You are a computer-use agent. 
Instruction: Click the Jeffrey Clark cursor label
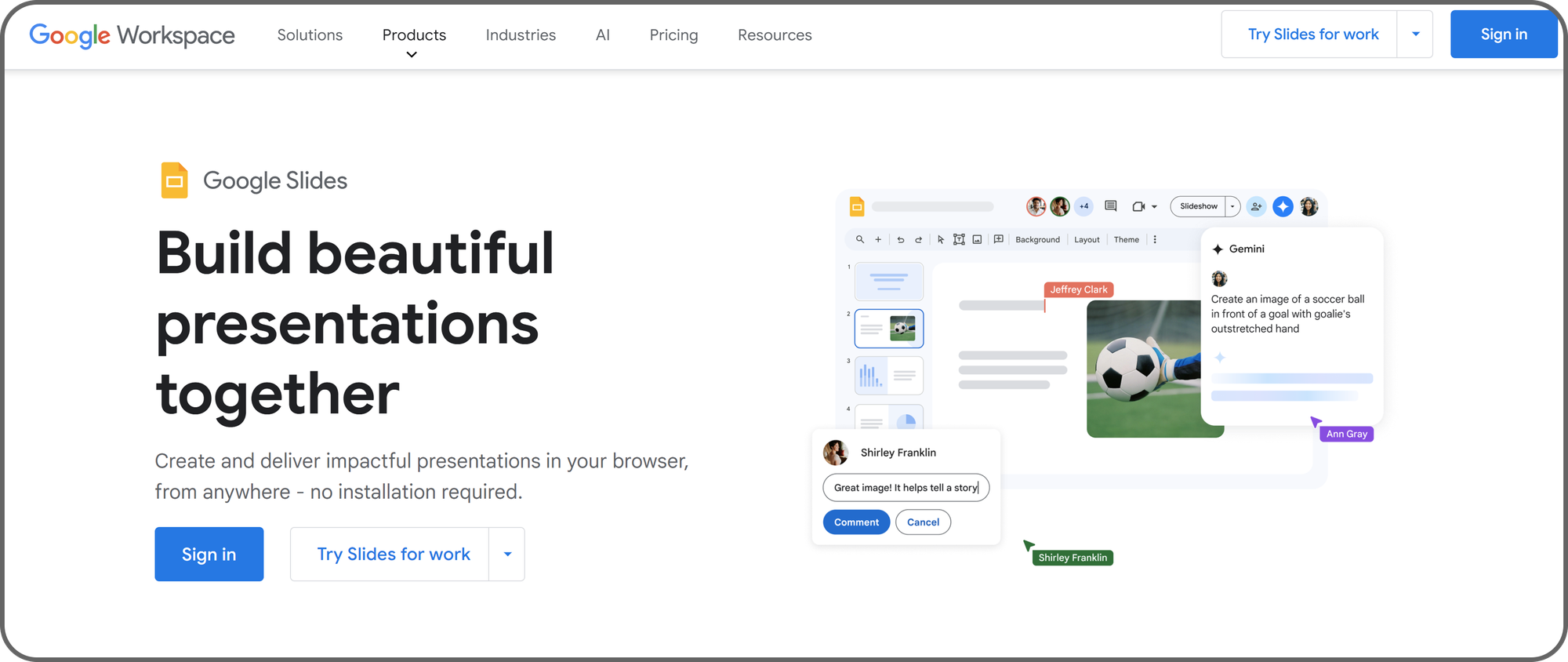click(x=1079, y=289)
